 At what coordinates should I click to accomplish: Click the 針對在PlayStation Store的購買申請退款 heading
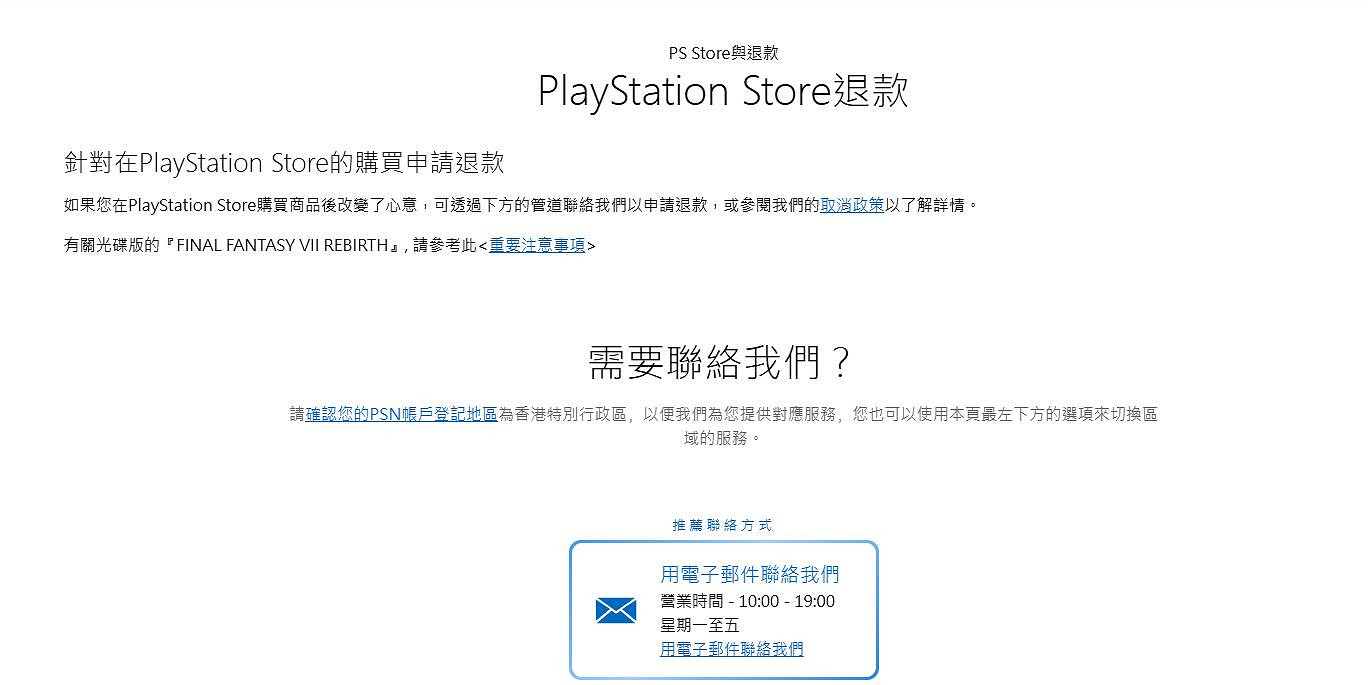[x=284, y=162]
